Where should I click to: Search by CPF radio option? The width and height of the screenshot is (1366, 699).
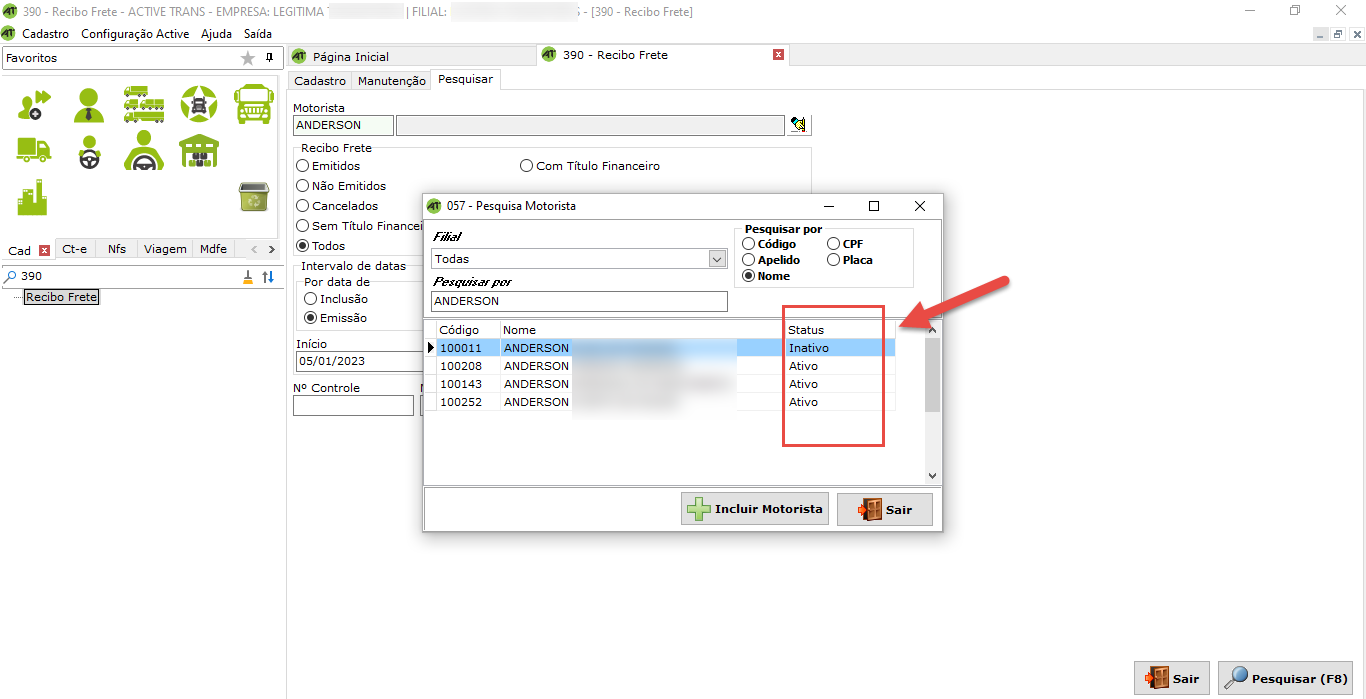pos(834,244)
